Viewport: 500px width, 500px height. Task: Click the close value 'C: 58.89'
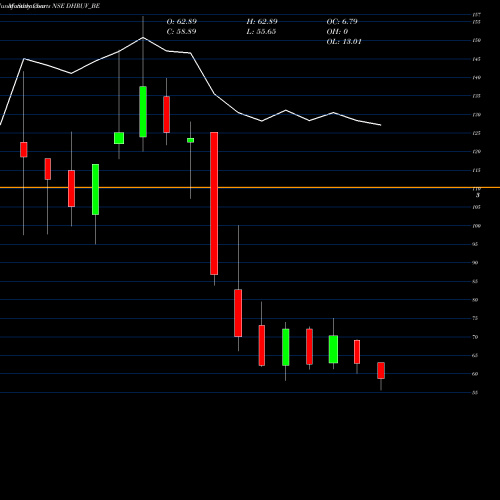pyautogui.click(x=181, y=32)
